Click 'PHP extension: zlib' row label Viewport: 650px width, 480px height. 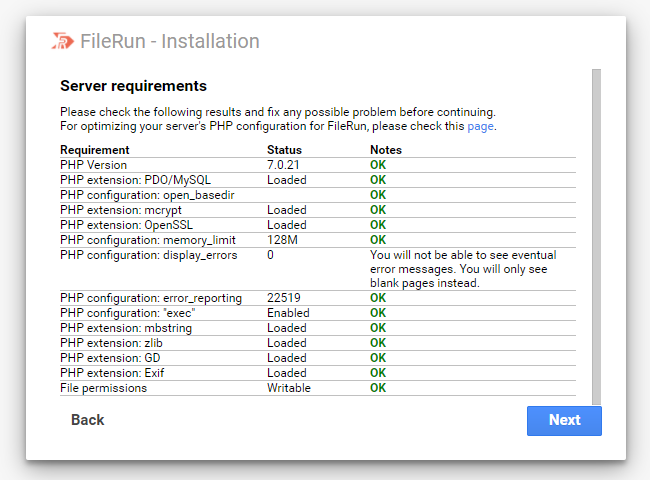(x=112, y=343)
